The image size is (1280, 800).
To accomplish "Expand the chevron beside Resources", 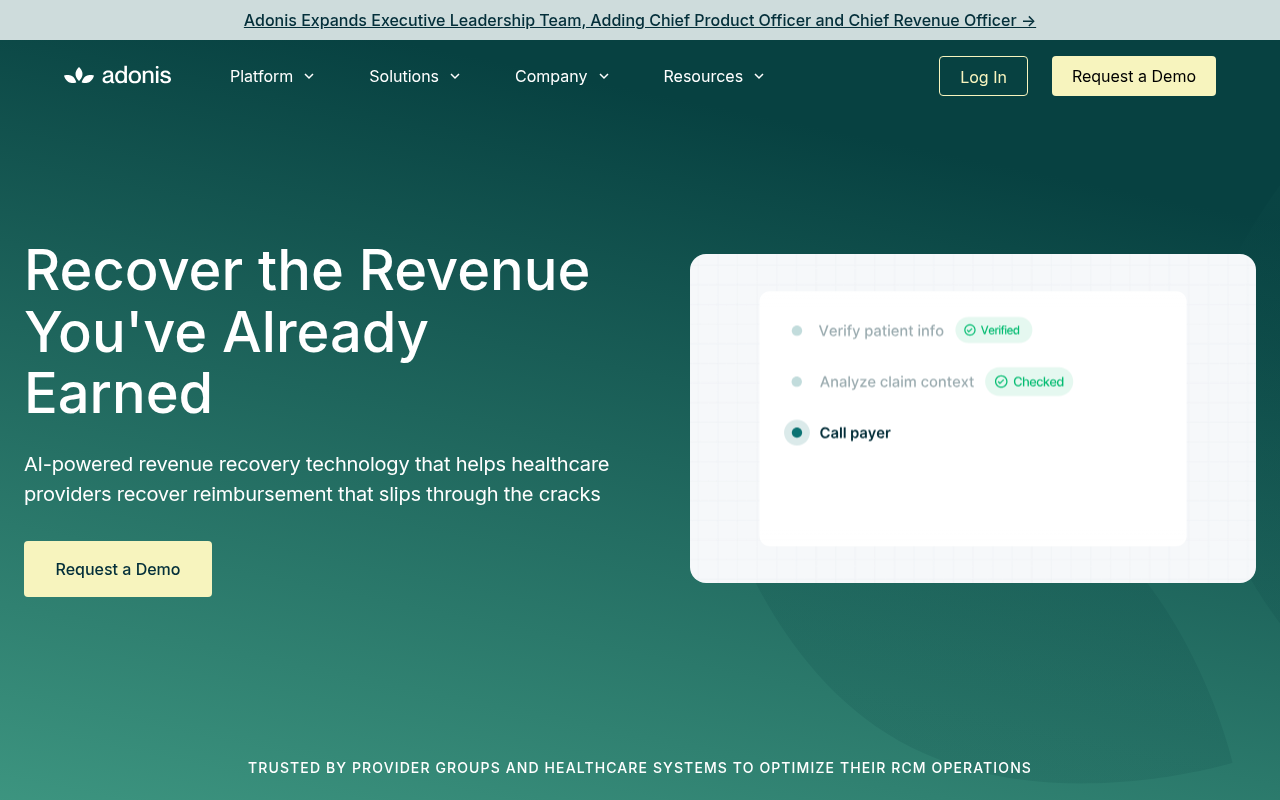I will point(759,76).
